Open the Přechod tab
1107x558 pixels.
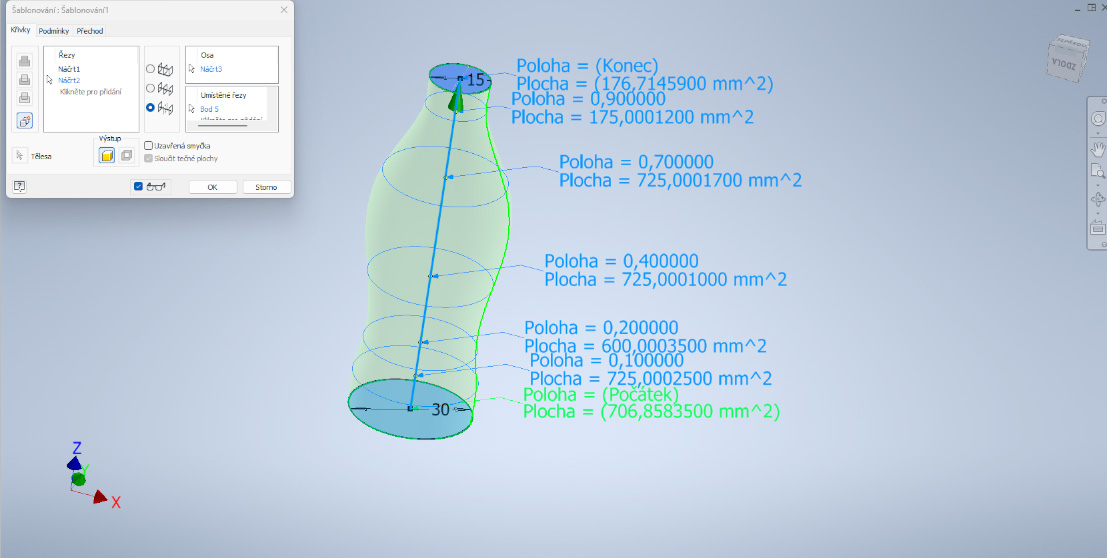(89, 31)
